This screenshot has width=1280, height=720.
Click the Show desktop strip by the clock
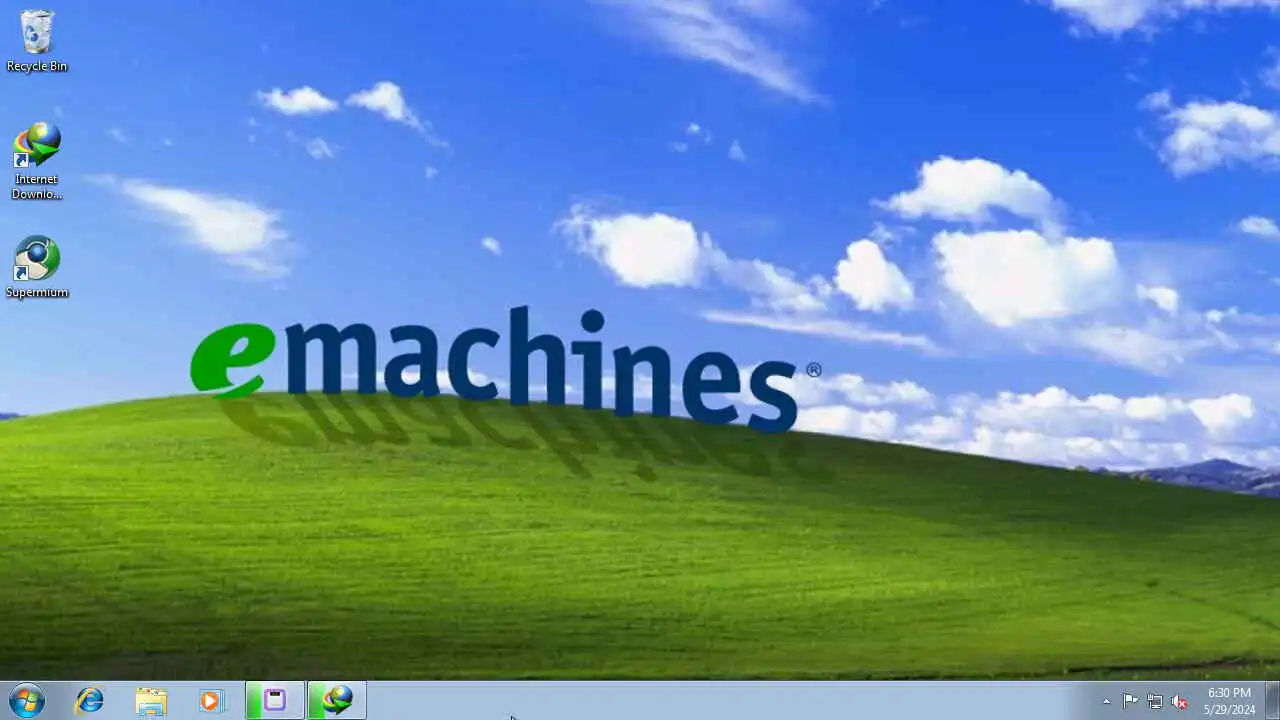pos(1272,700)
